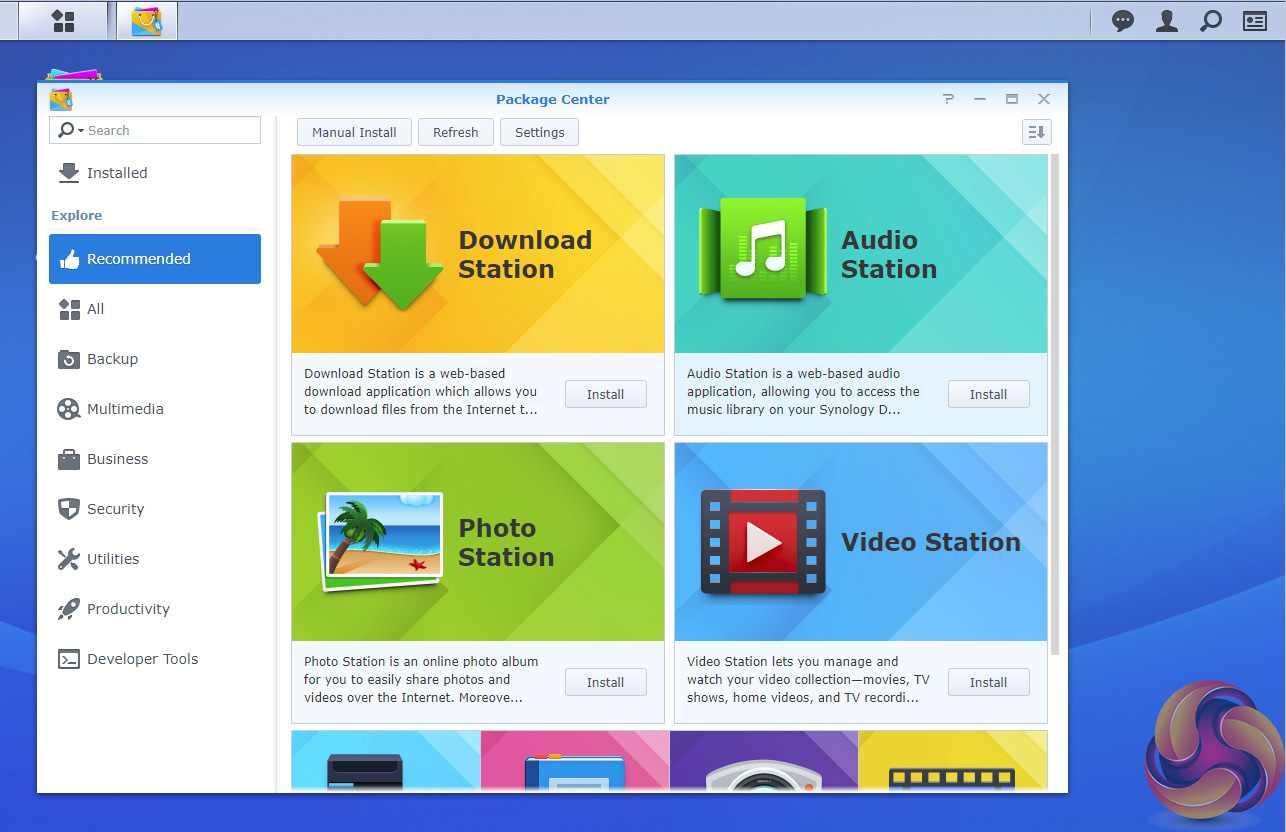Click the magnifier search icon in top bar
Screen dimensions: 1286x832
1210,21
